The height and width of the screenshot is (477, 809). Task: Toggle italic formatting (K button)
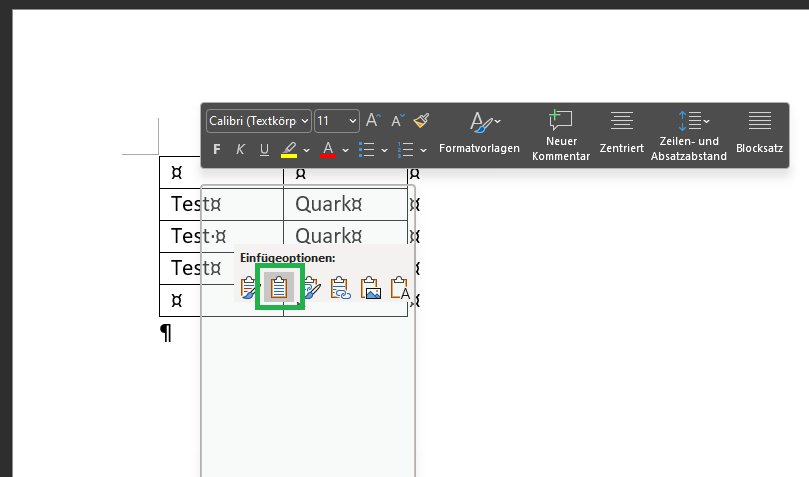click(240, 150)
